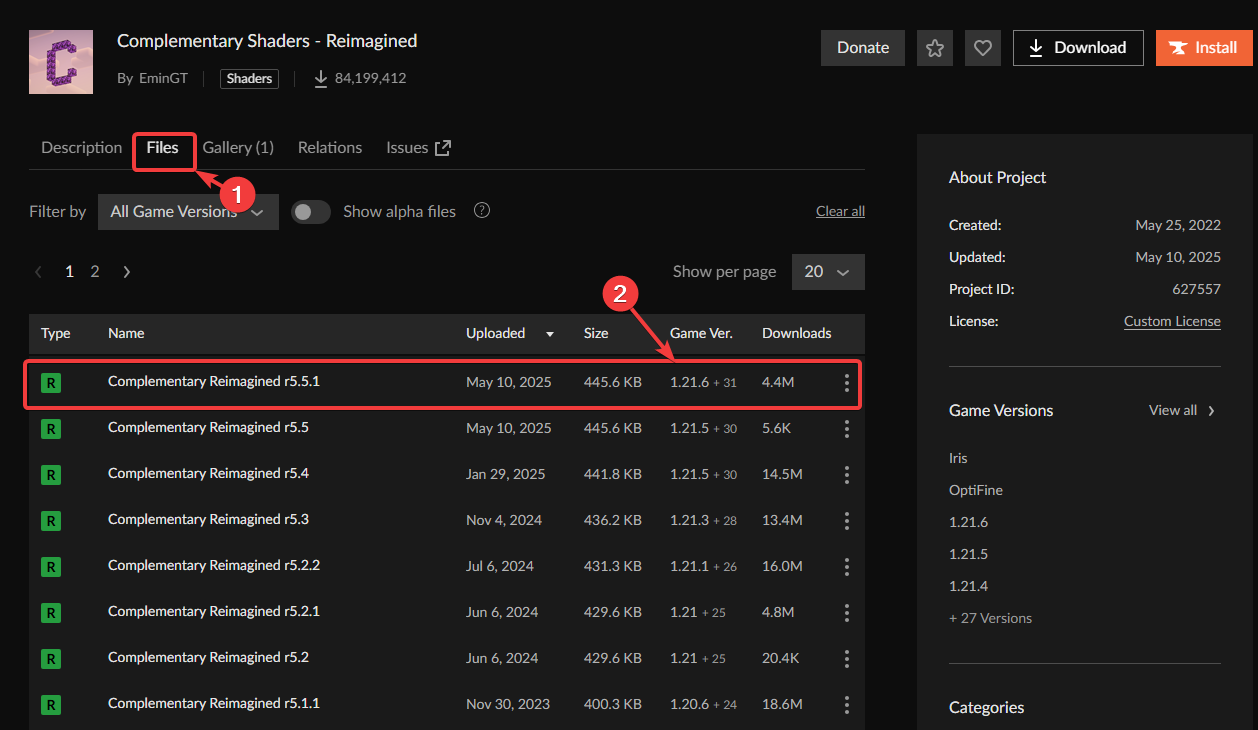Click the release R badge for r5.4
Viewport: 1258px width, 730px height.
[x=51, y=475]
